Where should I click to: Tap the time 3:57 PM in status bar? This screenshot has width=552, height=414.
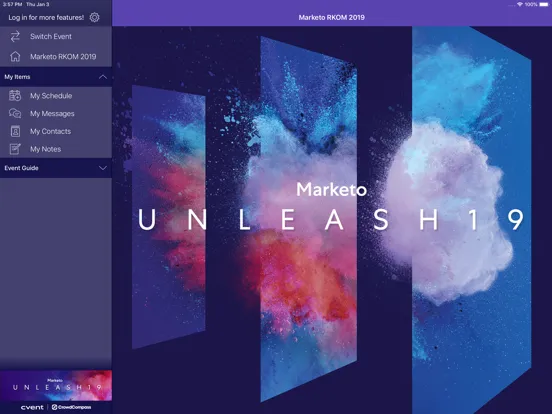coord(12,4)
